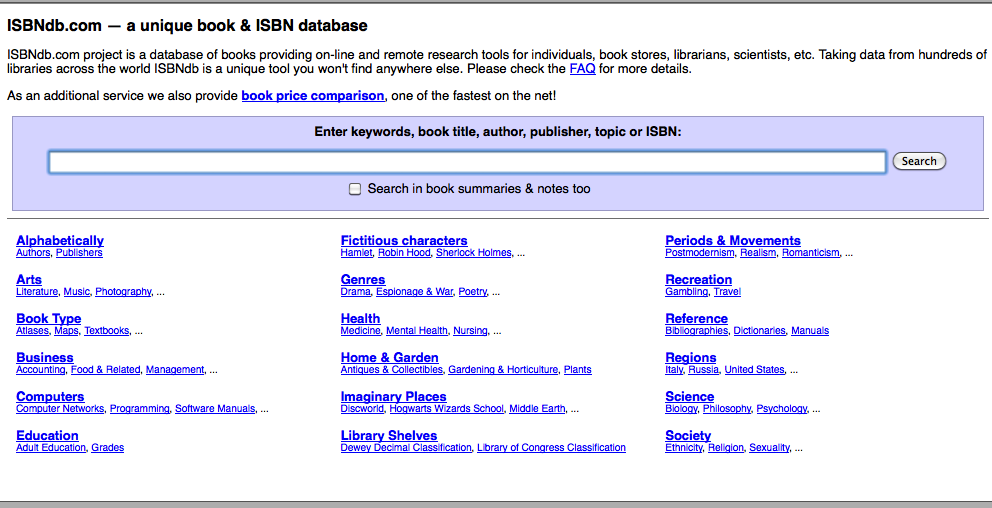The height and width of the screenshot is (508, 992).
Task: Visit the Postmodernism link
Action: click(x=700, y=252)
